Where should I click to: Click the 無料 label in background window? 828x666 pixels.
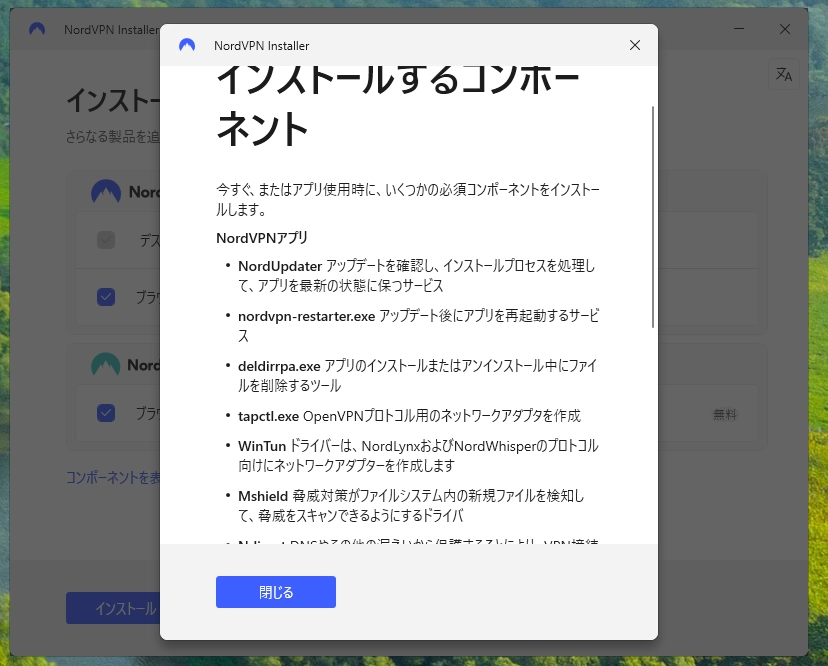724,415
